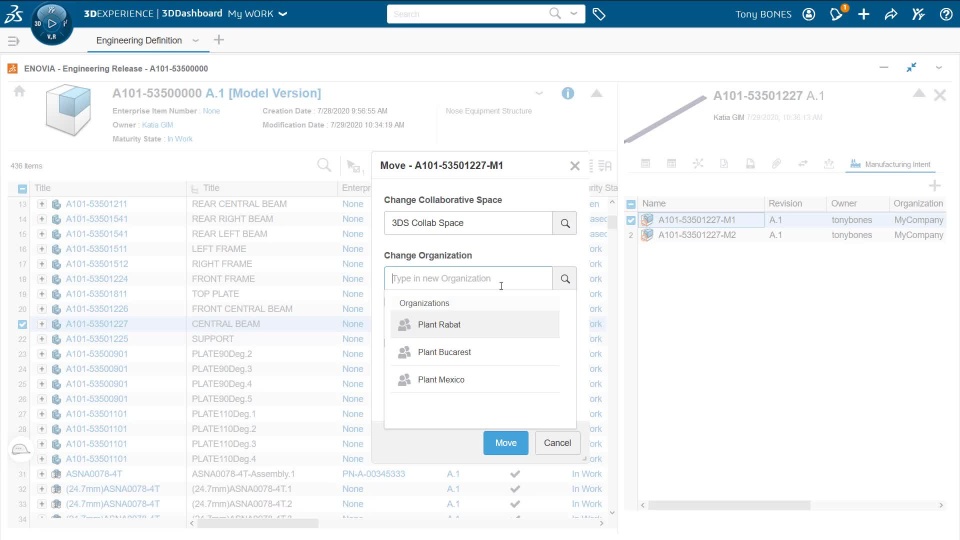
Task: Click the Add plus icon in top bar
Action: pyautogui.click(x=863, y=14)
